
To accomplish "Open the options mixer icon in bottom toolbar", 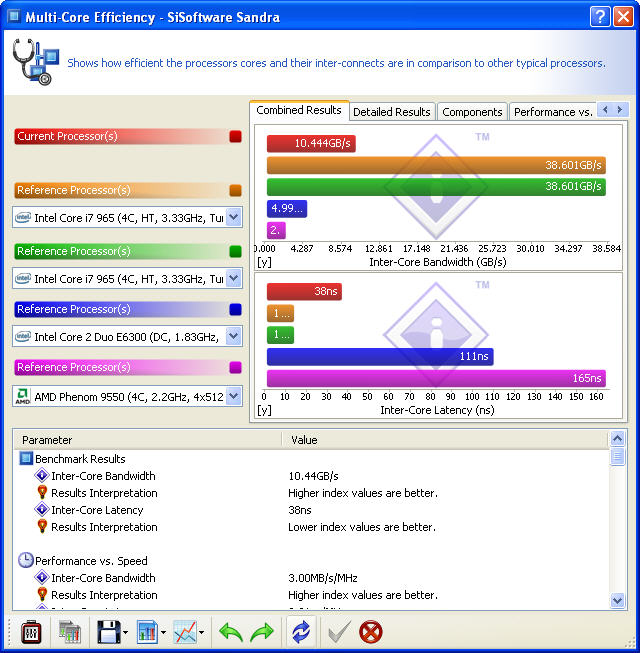I will pos(31,632).
